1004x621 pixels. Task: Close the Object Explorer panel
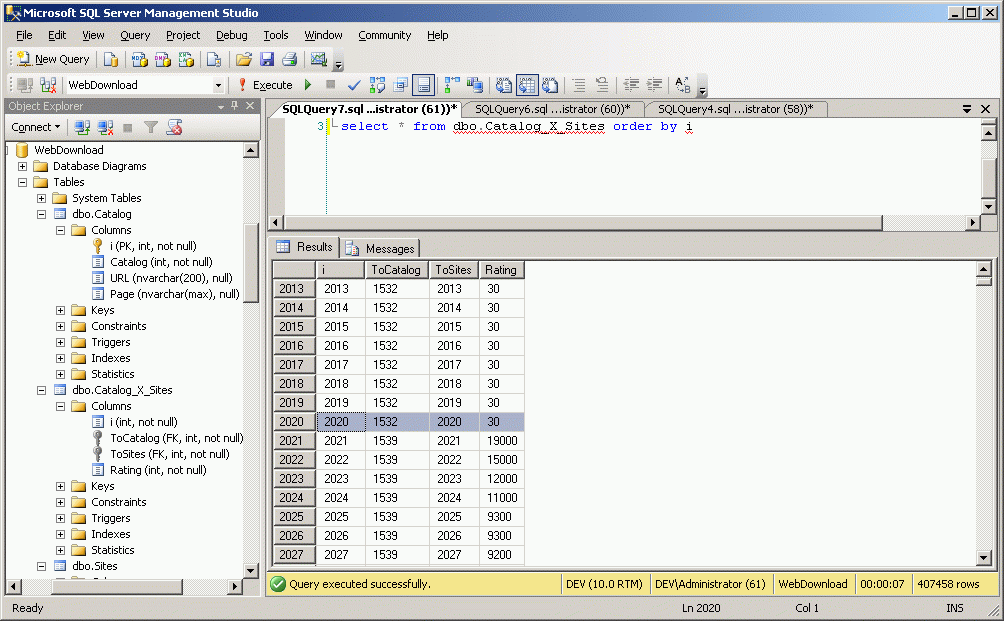[250, 106]
